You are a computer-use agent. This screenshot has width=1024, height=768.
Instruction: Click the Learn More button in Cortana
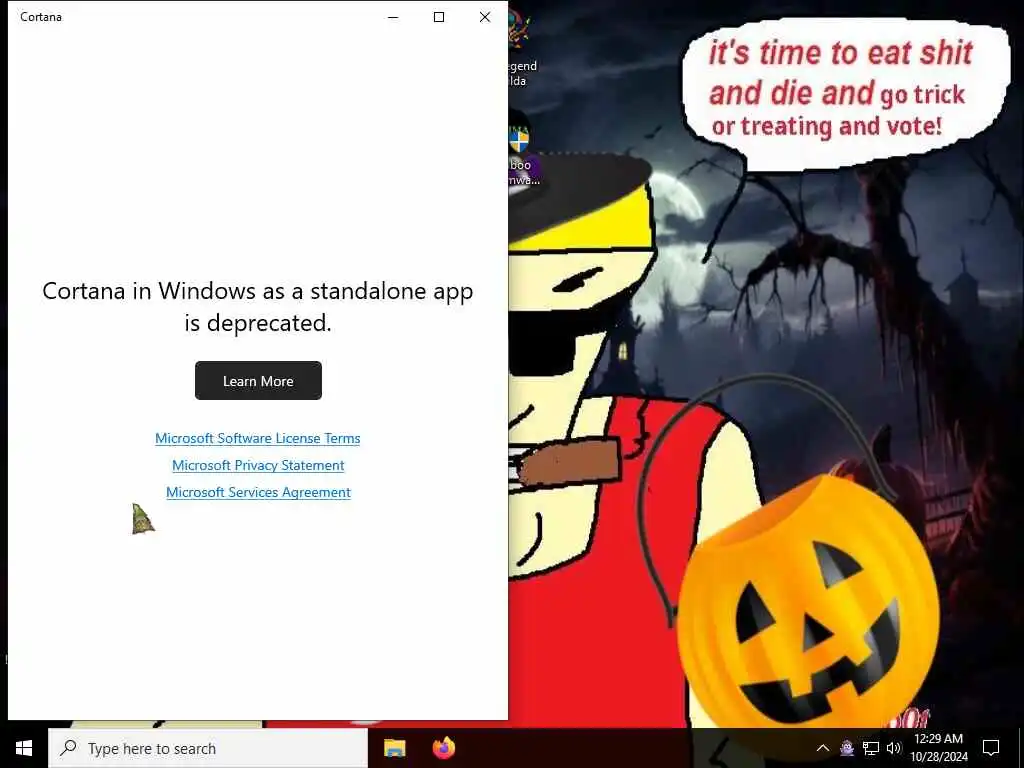click(x=258, y=381)
